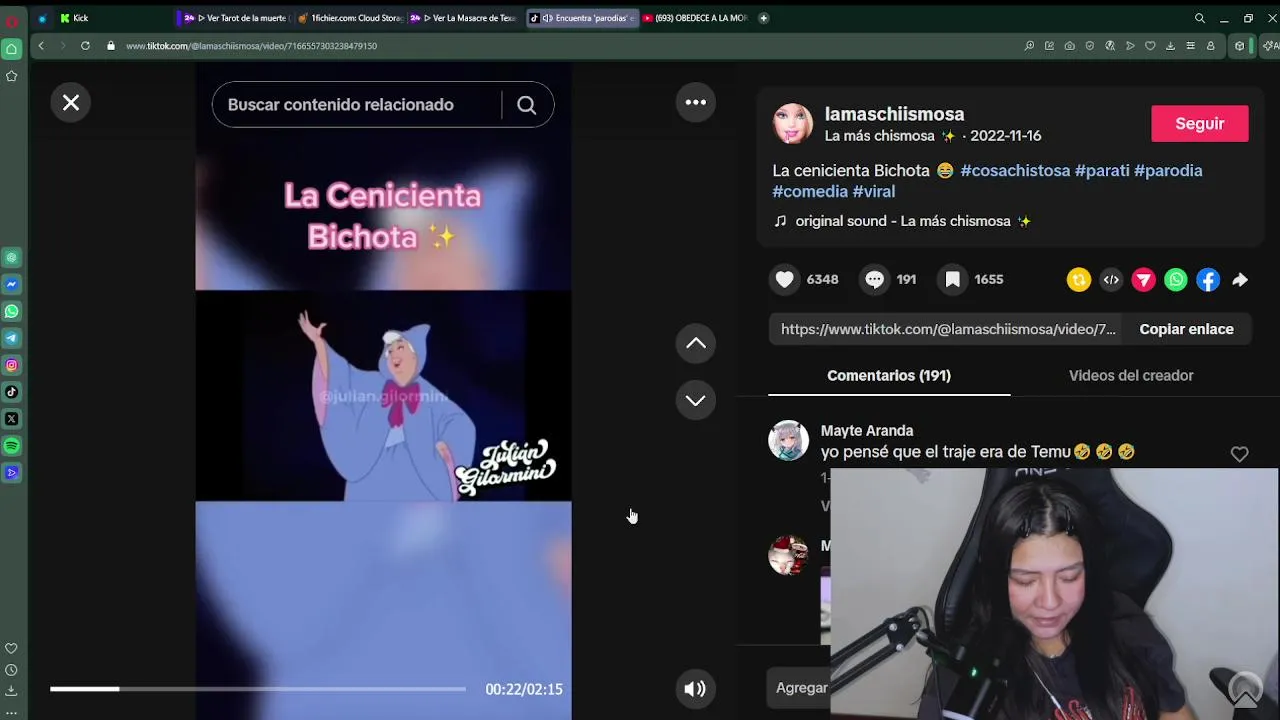Open Instagram in the browser sidebar
The height and width of the screenshot is (720, 1280).
(x=12, y=366)
